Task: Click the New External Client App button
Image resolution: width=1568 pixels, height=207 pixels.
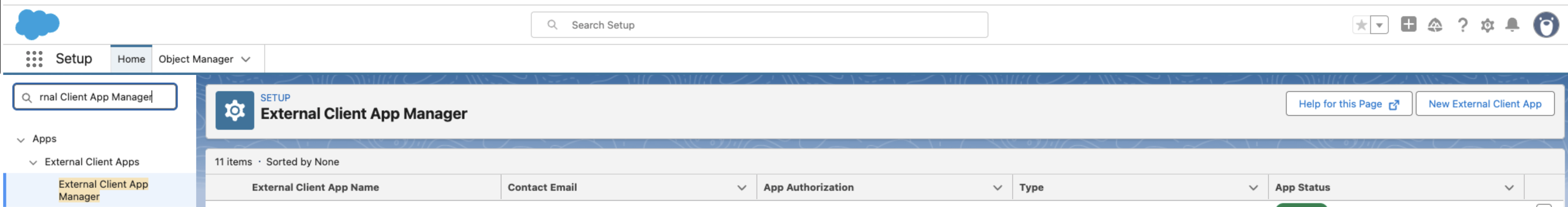Action: 1485,104
